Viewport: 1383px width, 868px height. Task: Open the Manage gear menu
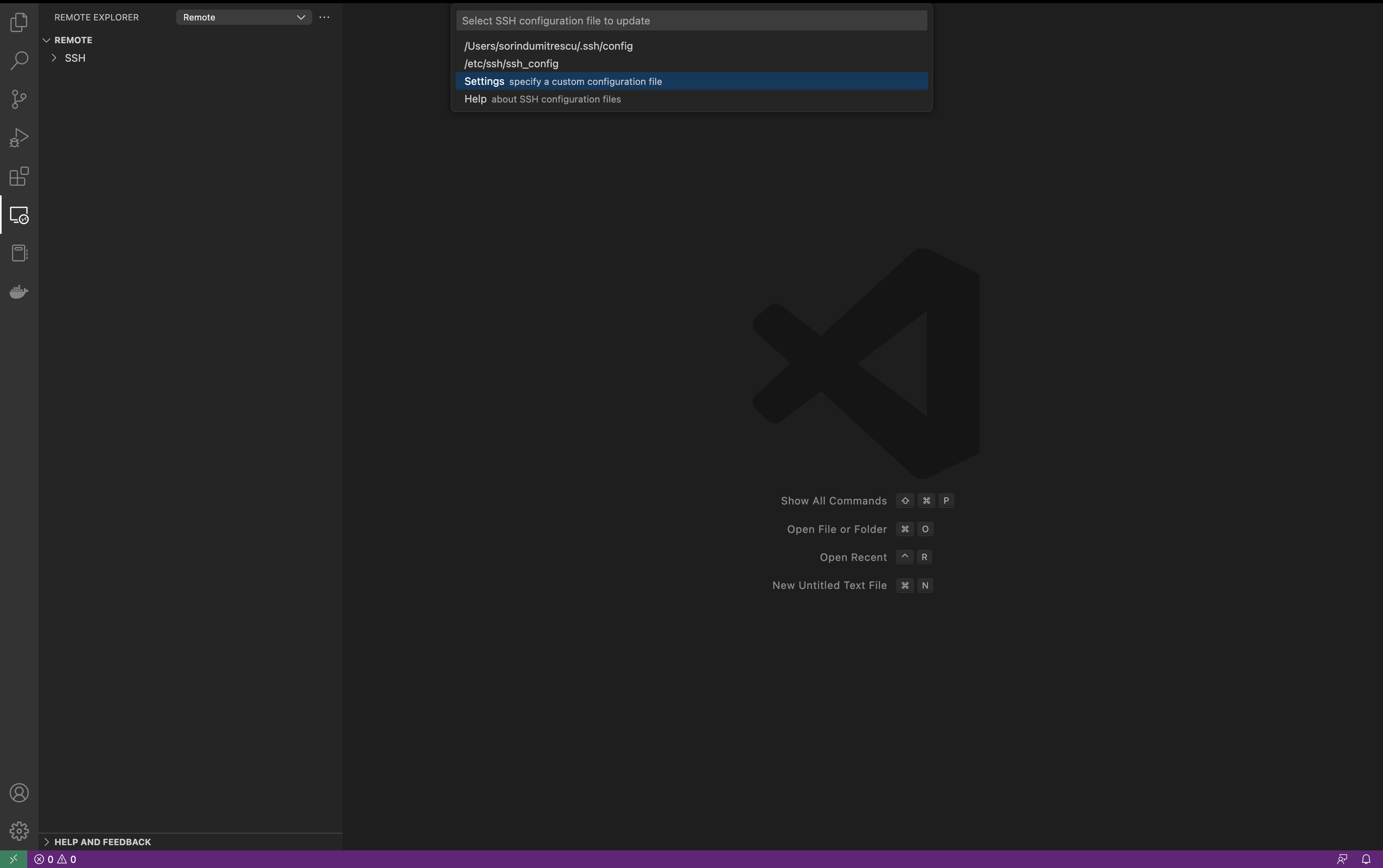pos(19,831)
